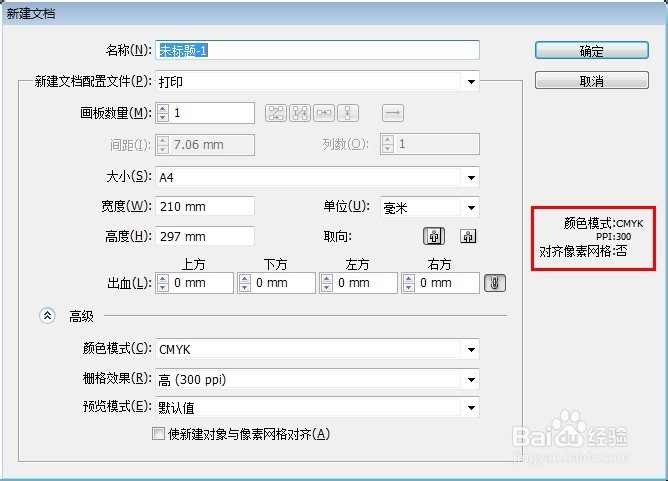Viewport: 668px width, 481px height.
Task: Open the 新建文档配置文件 dropdown
Action: coord(317,81)
